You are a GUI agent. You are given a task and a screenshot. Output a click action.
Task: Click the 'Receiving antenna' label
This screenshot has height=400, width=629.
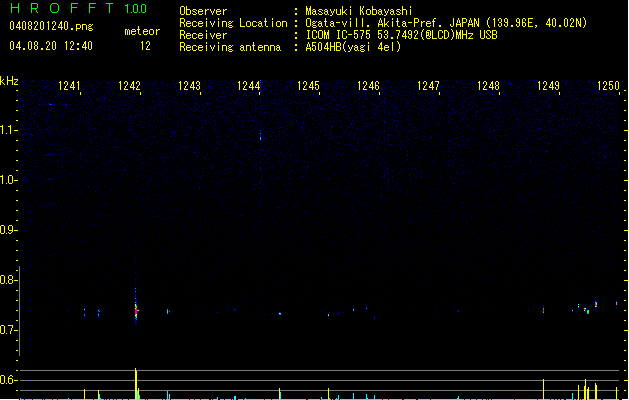[x=230, y=47]
